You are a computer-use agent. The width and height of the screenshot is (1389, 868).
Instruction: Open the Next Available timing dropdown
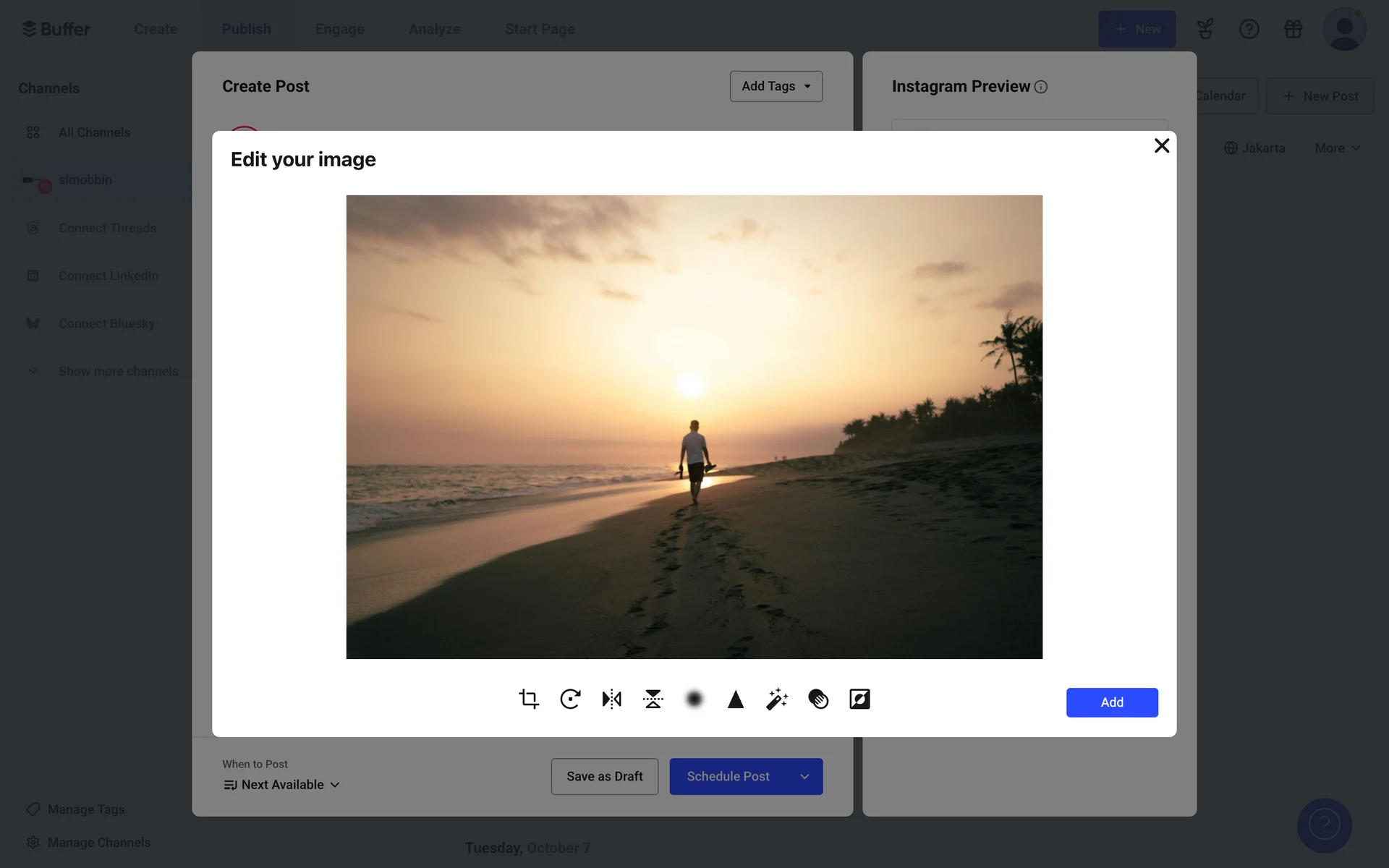282,785
